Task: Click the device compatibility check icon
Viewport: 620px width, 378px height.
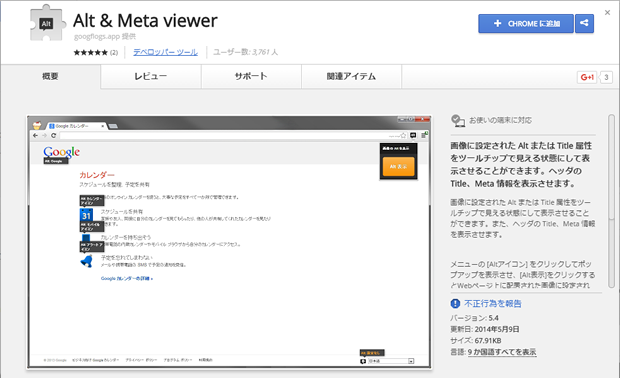Action: click(458, 121)
